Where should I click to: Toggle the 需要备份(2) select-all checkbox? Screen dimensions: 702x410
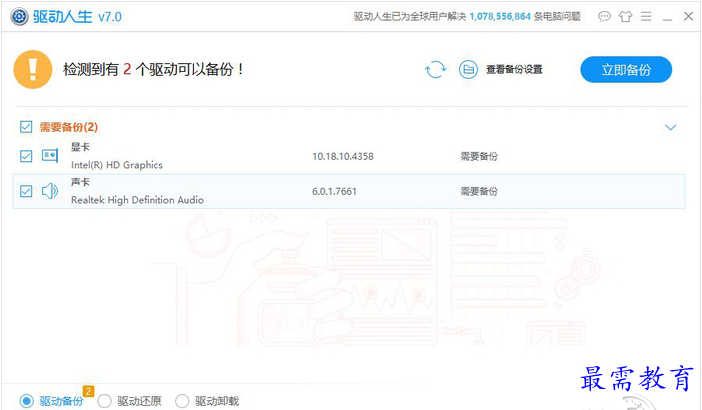point(26,127)
